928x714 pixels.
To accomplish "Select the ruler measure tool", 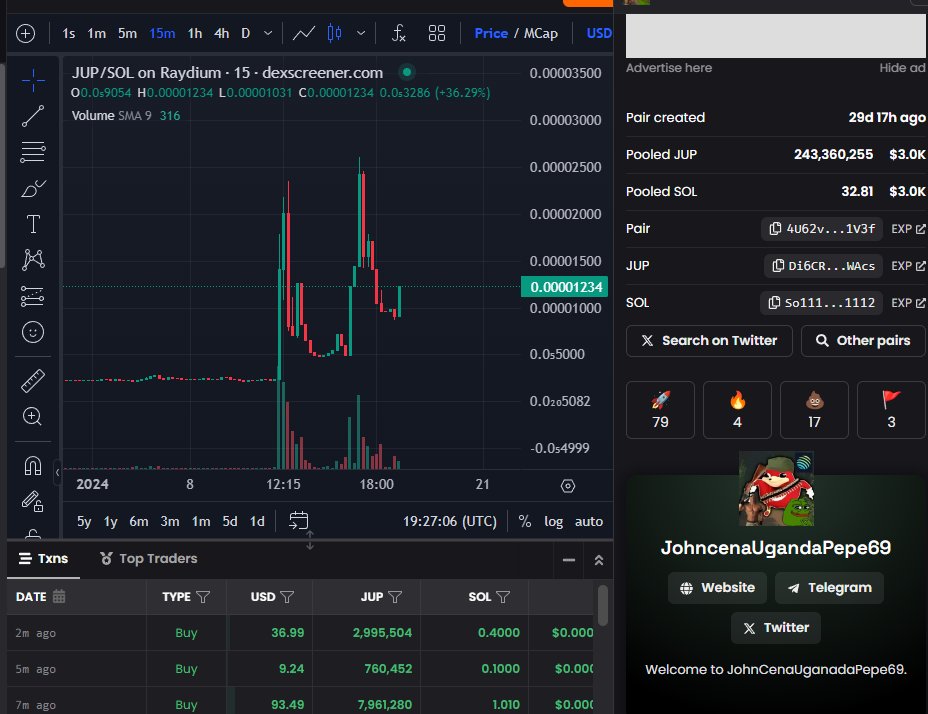I will tap(33, 381).
